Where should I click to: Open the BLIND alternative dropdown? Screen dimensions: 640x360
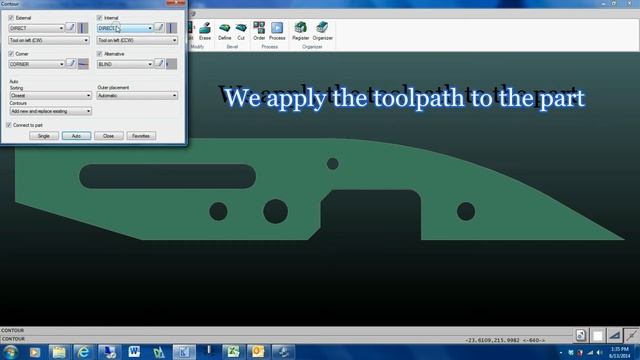(125, 64)
